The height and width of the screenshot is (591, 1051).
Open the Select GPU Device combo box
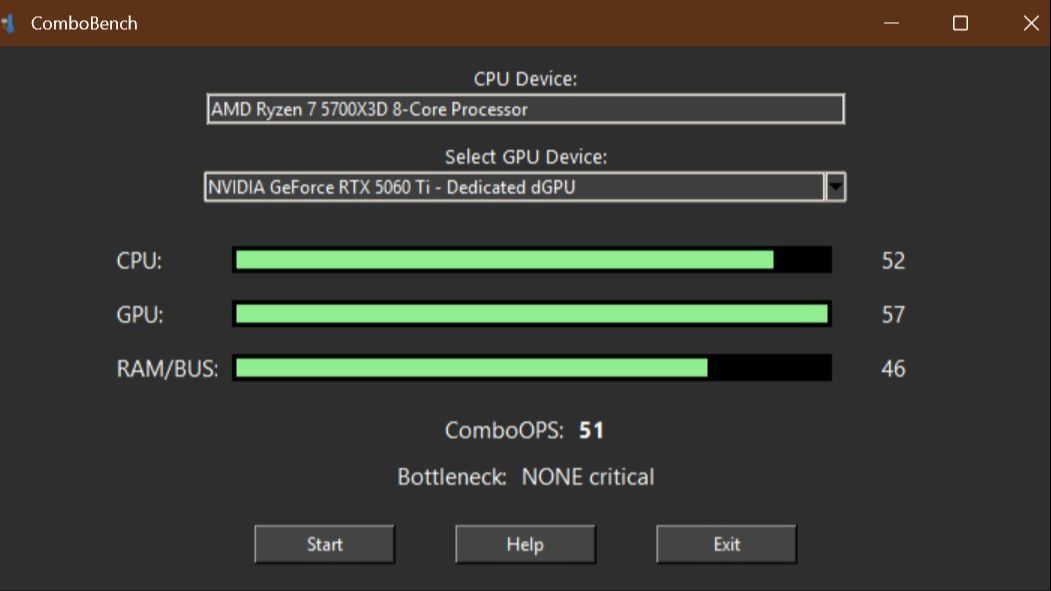pyautogui.click(x=514, y=187)
